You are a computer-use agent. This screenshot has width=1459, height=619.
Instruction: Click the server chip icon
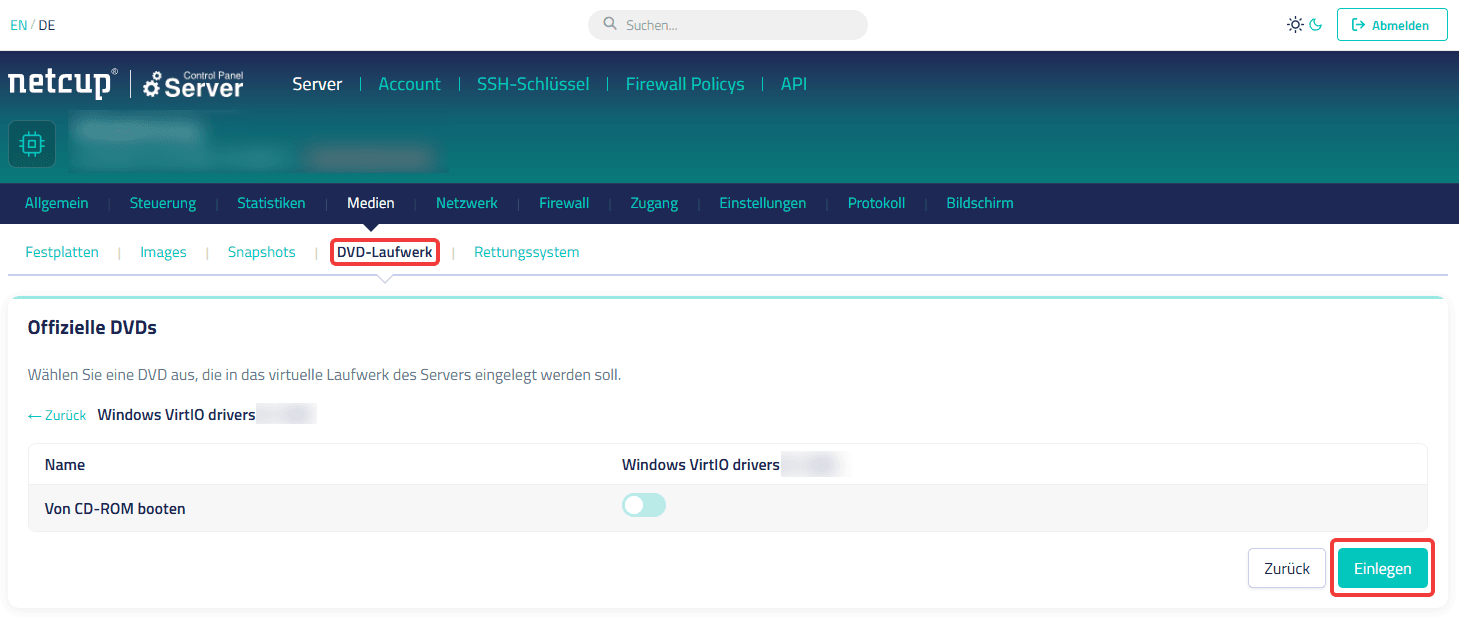[32, 144]
